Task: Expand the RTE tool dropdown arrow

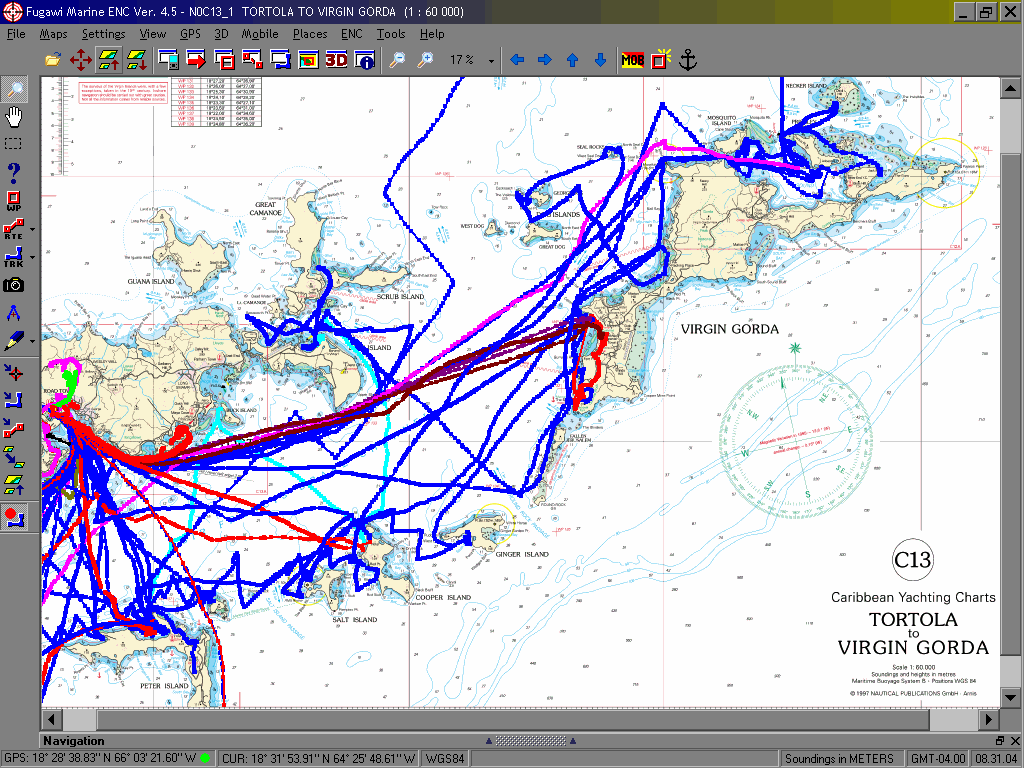Action: 32,229
